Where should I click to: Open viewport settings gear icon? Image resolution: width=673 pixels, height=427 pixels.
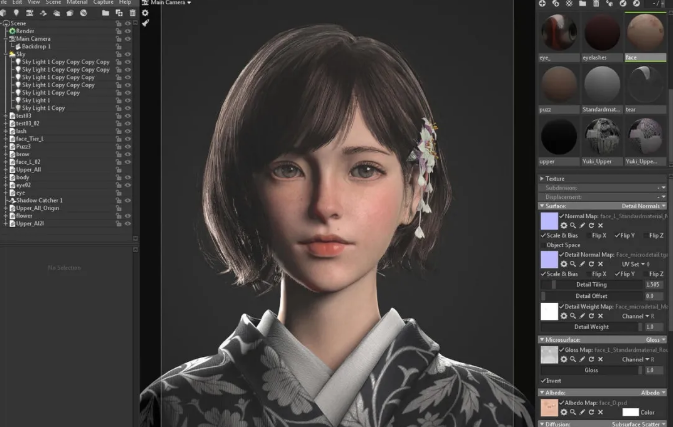(145, 13)
